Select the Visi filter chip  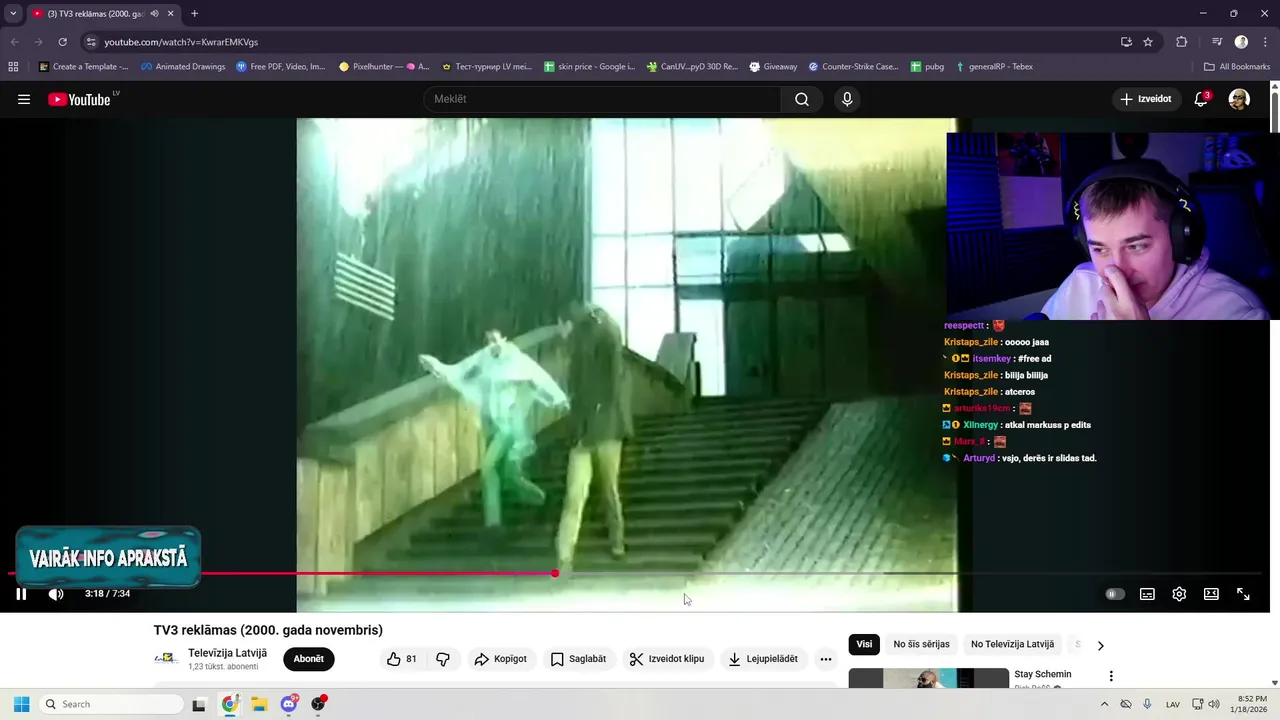(864, 644)
